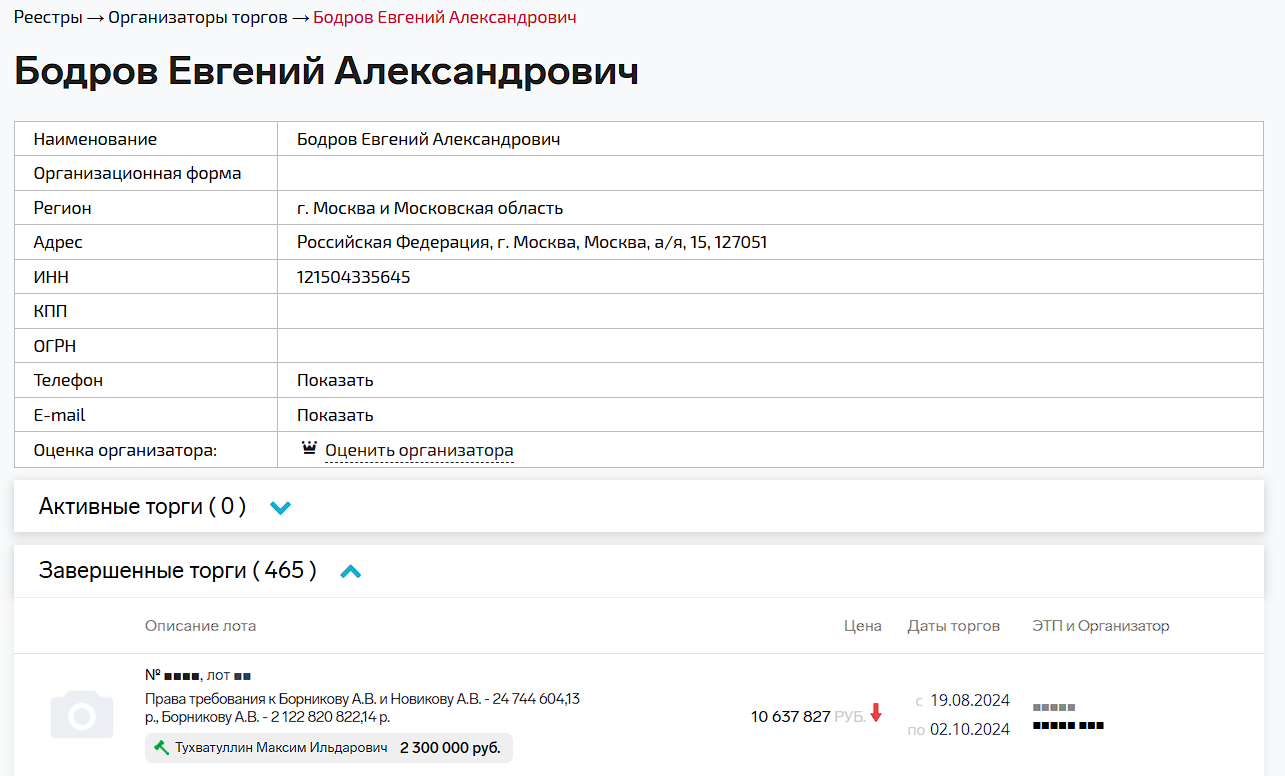Select the crown rating icon
1285x776 pixels.
coord(309,449)
